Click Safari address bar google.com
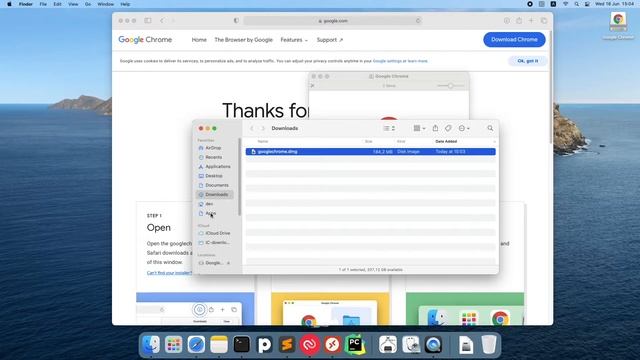The width and height of the screenshot is (640, 360). 333,20
